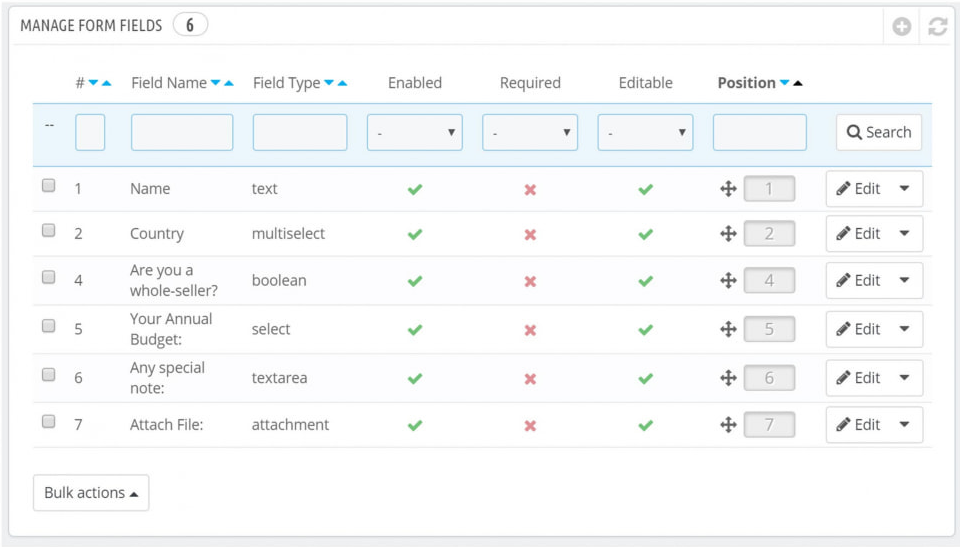This screenshot has width=960, height=547.
Task: Select checkbox for Name row
Action: (x=48, y=185)
